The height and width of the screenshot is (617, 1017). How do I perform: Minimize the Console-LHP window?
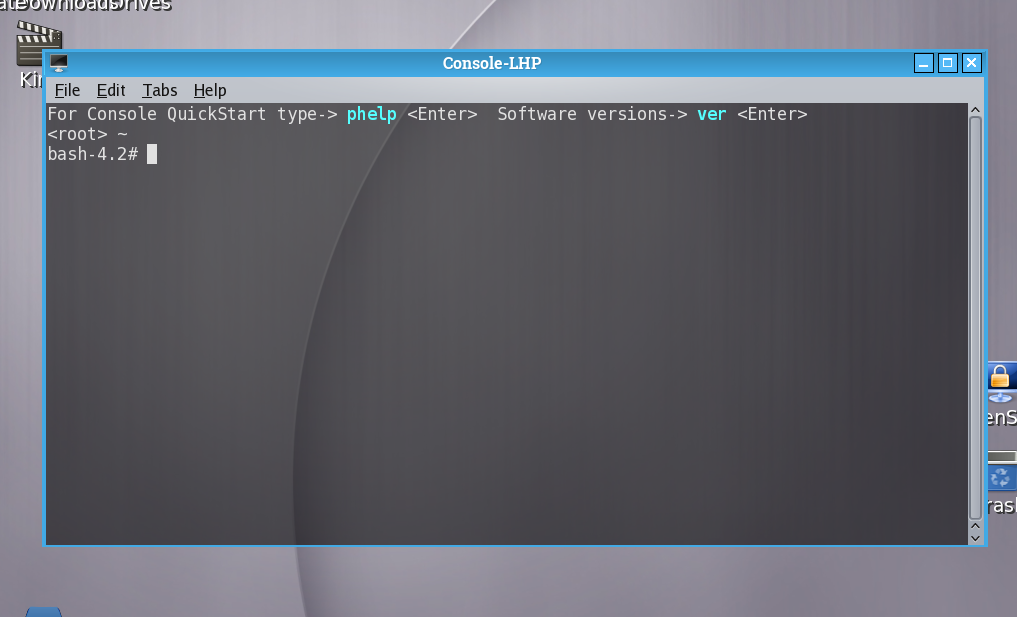click(924, 63)
